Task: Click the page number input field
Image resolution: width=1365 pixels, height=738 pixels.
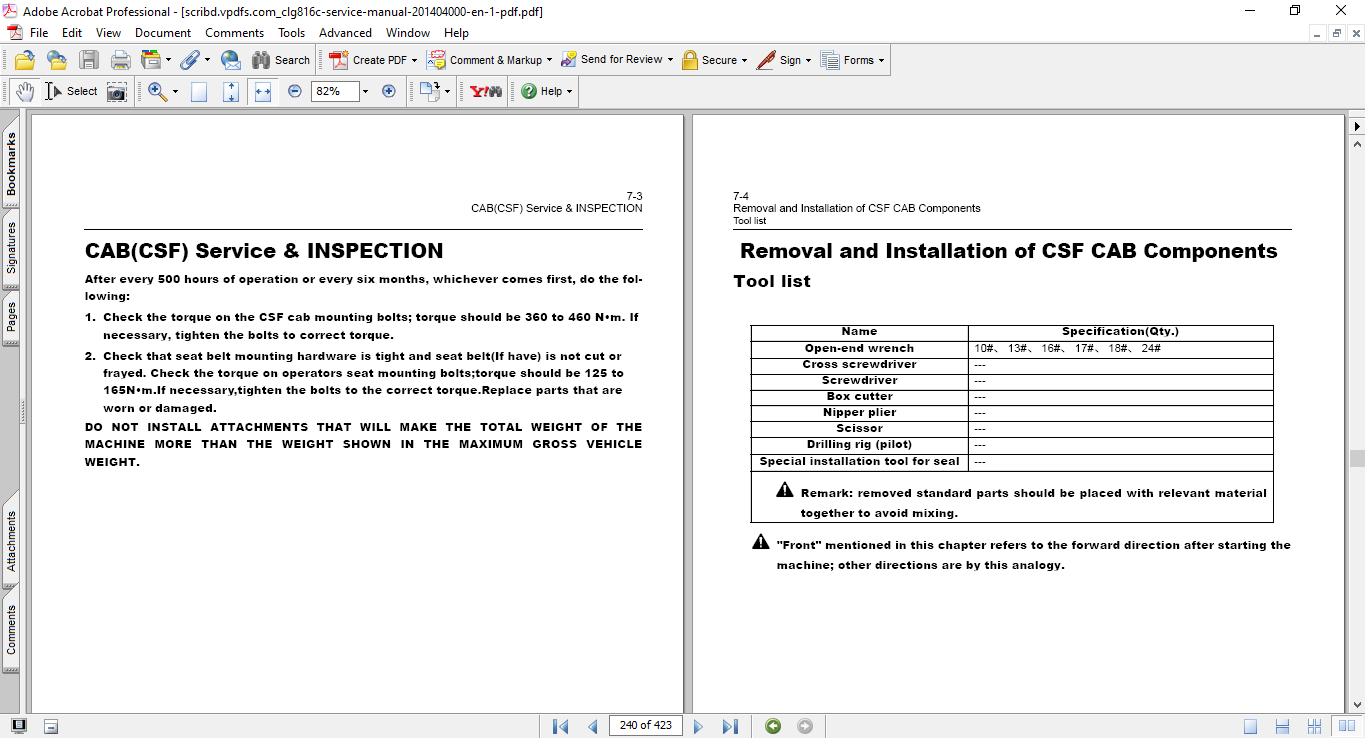Action: click(645, 726)
